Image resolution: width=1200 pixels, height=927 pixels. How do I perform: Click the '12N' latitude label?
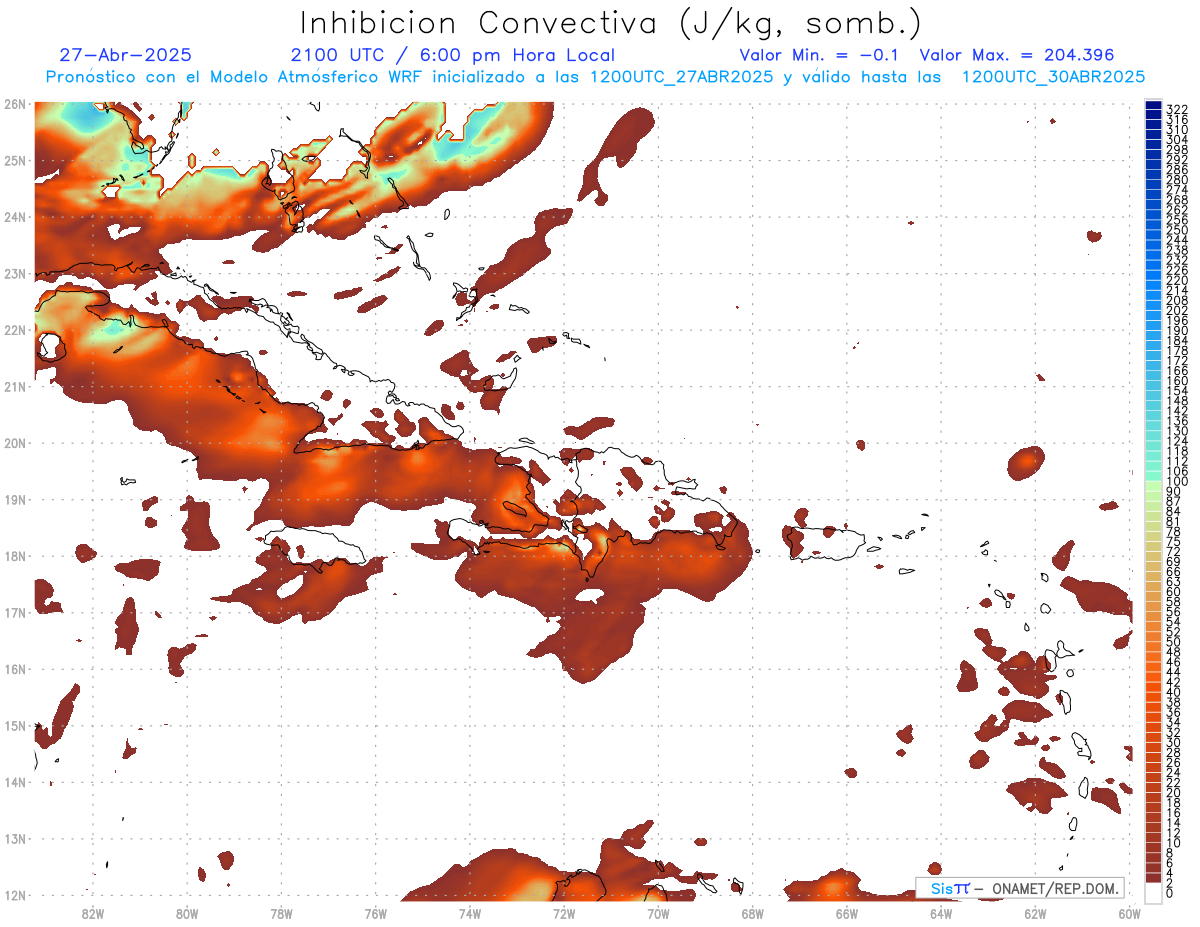click(x=14, y=895)
